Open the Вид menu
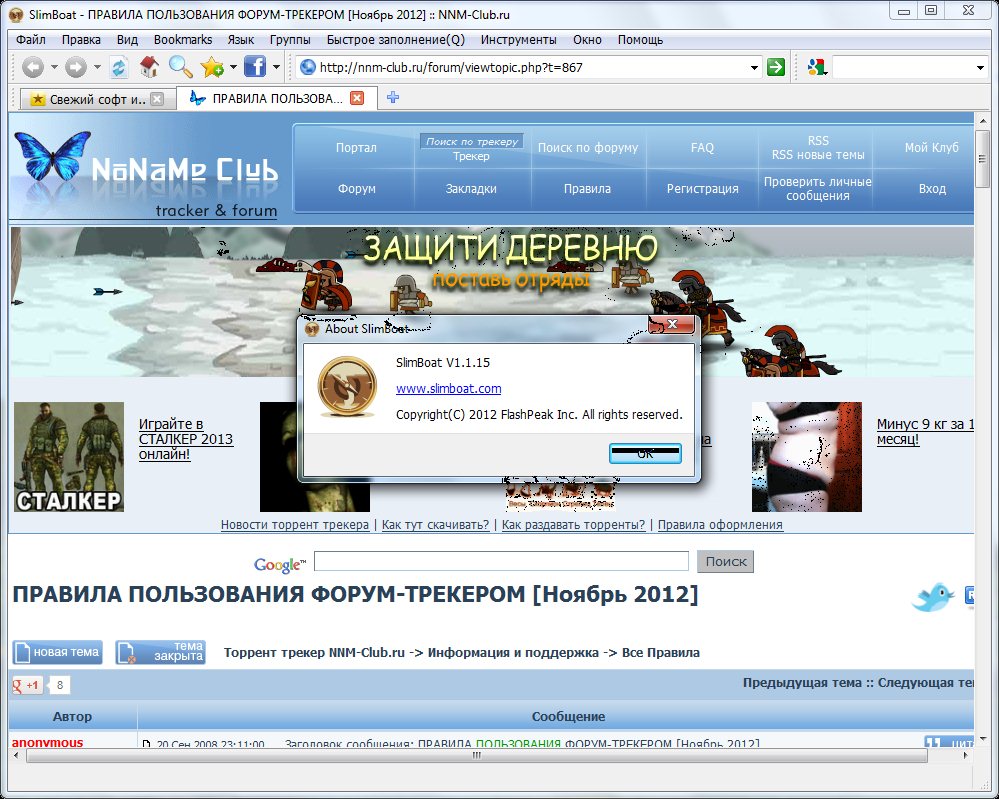 click(127, 40)
